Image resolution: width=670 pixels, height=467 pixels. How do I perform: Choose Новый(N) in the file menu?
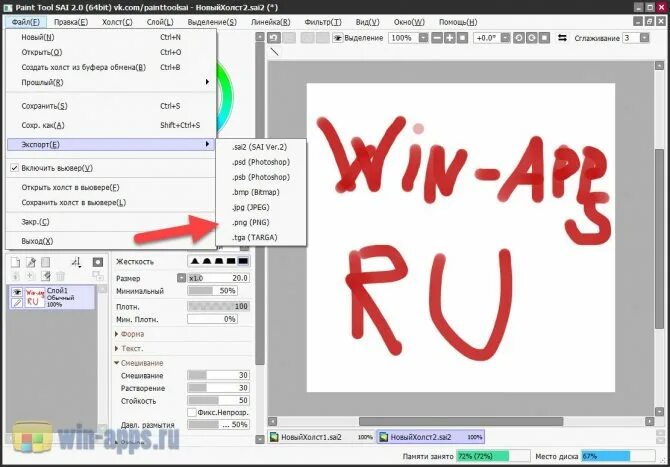111,37
